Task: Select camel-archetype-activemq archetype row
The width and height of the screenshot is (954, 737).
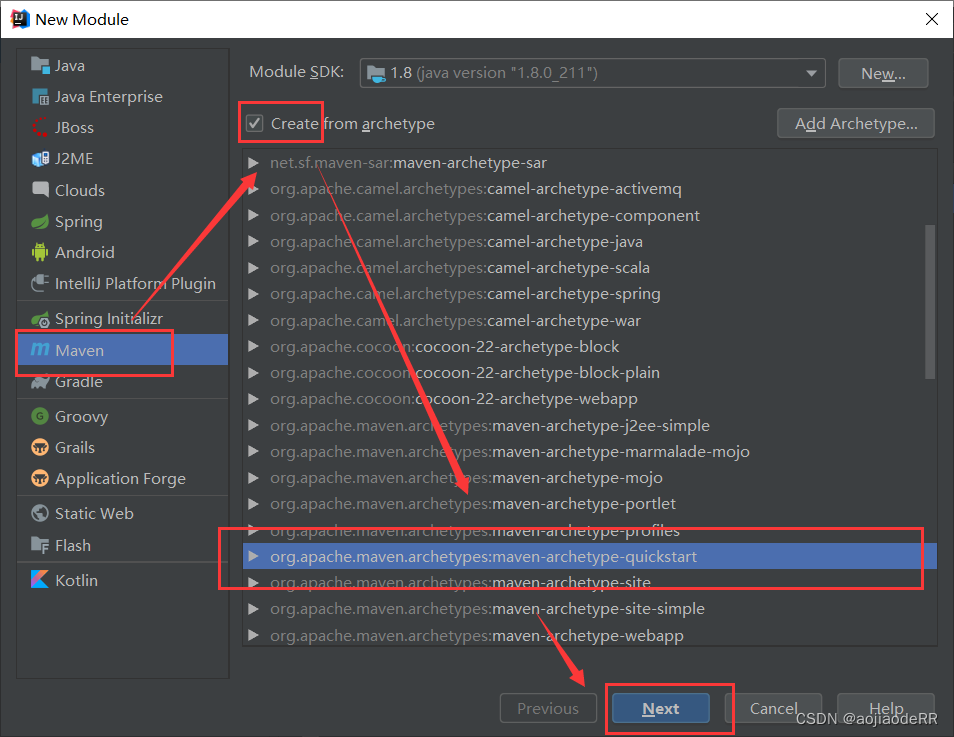Action: point(589,189)
